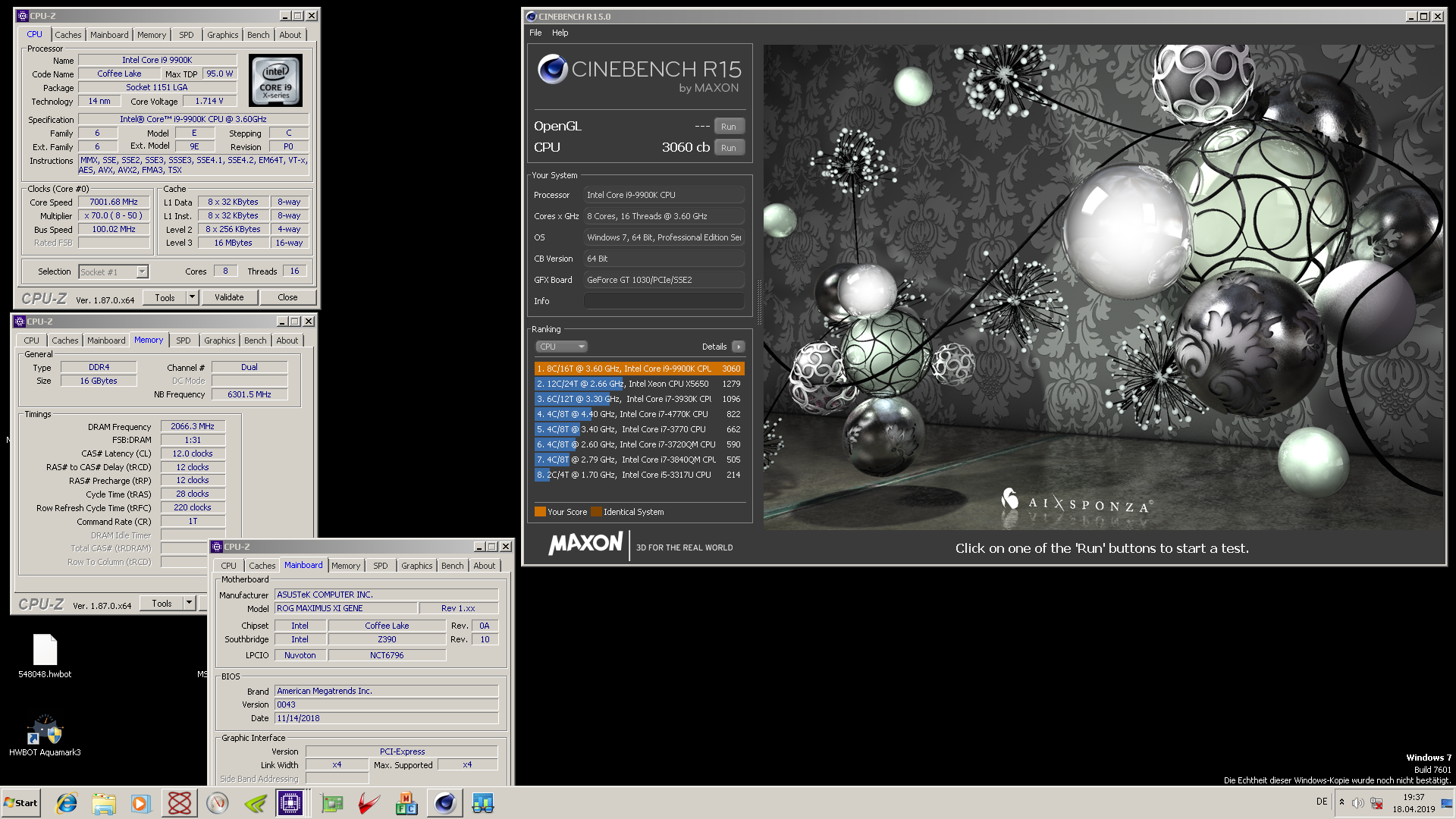Switch to CPU-Z purple chip taskbar icon
This screenshot has width=1456, height=819.
coord(290,803)
